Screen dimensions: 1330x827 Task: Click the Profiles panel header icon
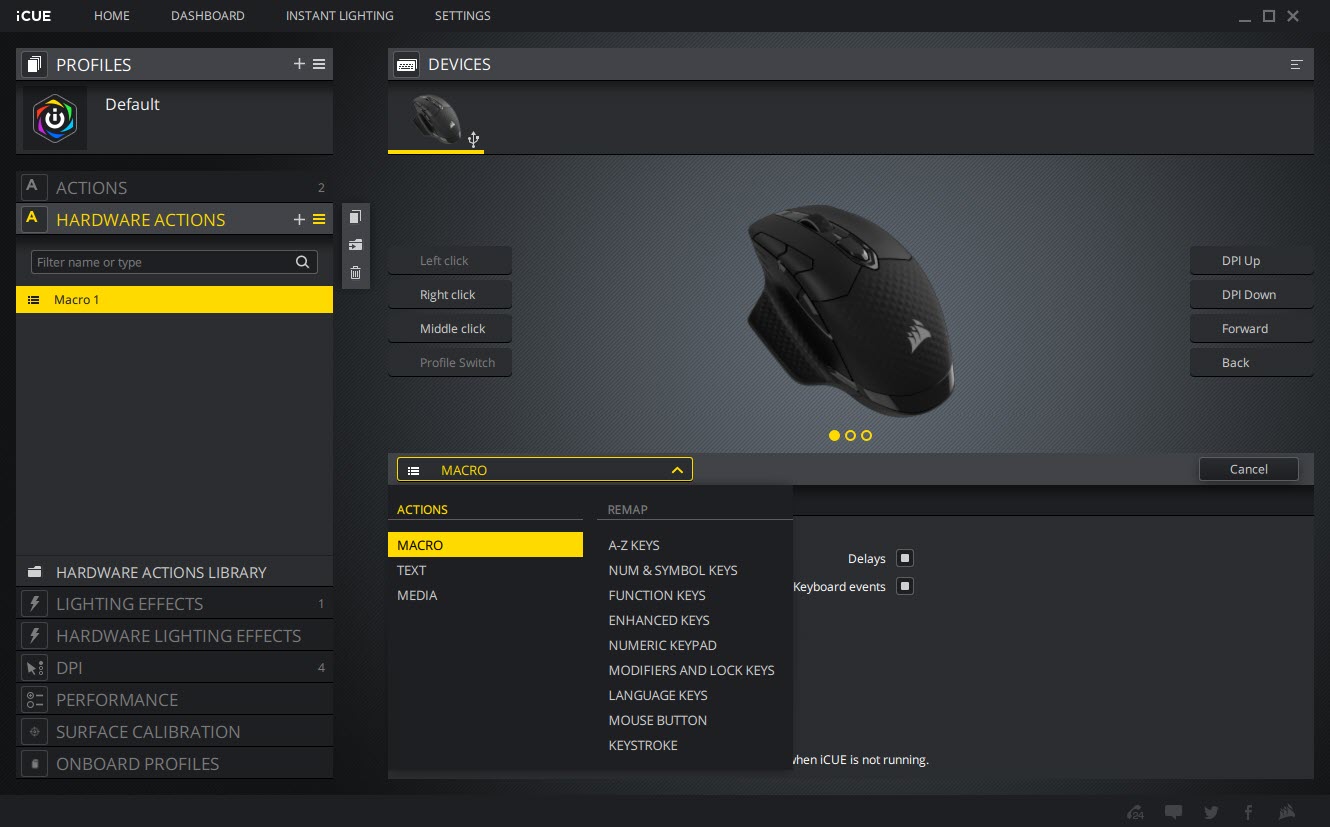pos(35,64)
